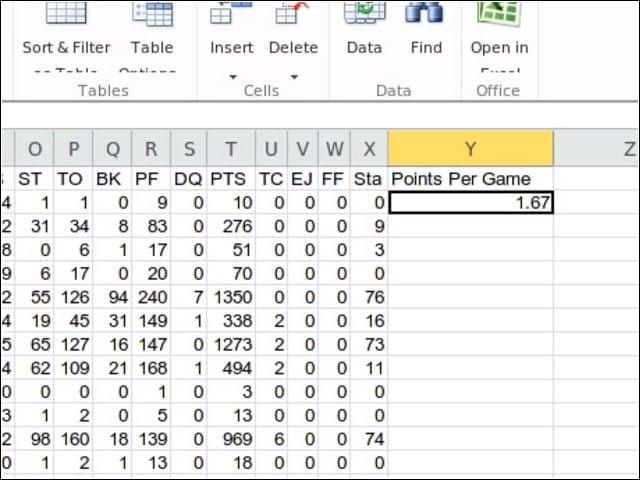The image size is (640, 480).
Task: Select the BK cell with 94
Action: [x=112, y=297]
